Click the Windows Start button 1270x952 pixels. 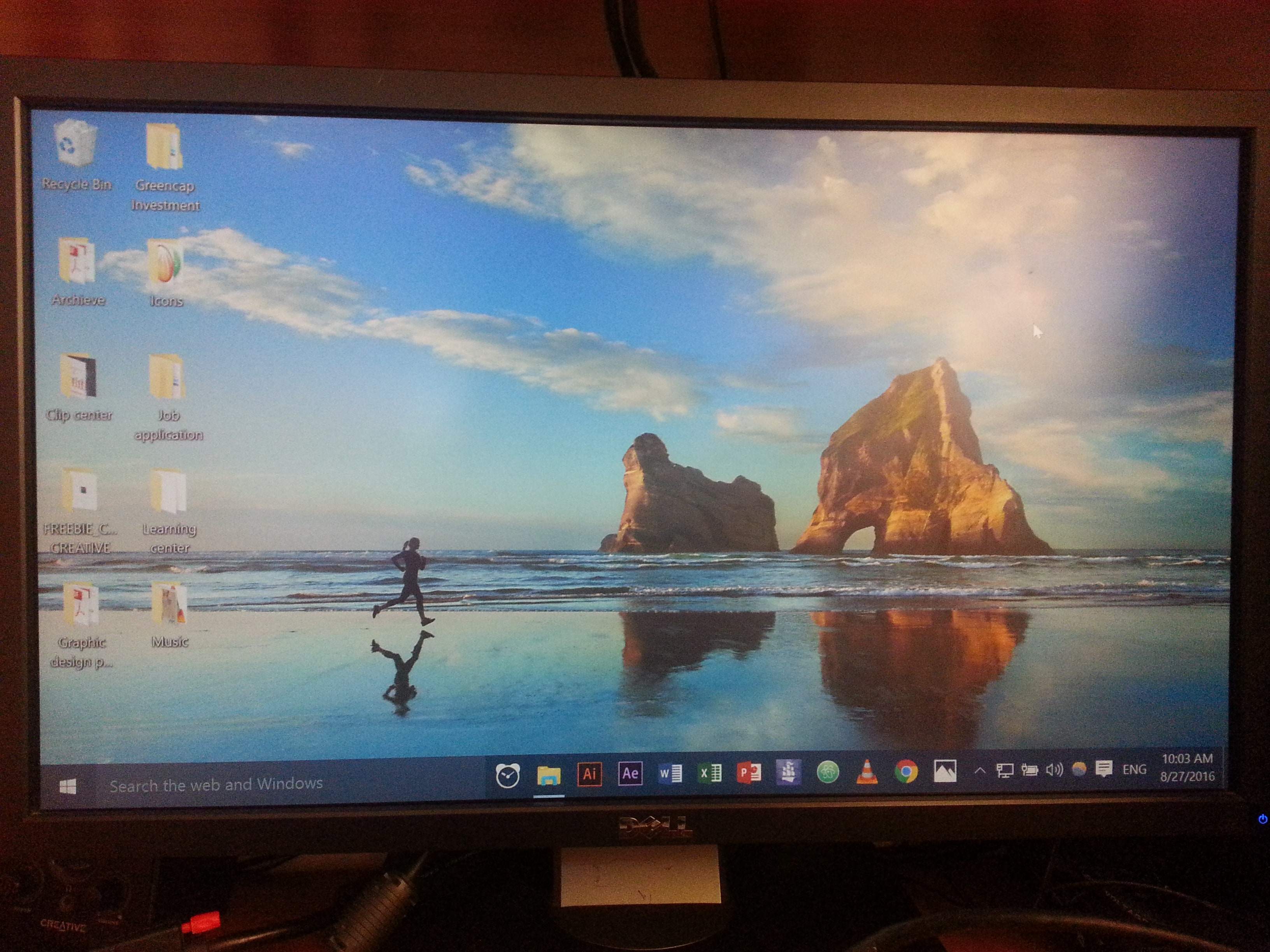pyautogui.click(x=68, y=787)
